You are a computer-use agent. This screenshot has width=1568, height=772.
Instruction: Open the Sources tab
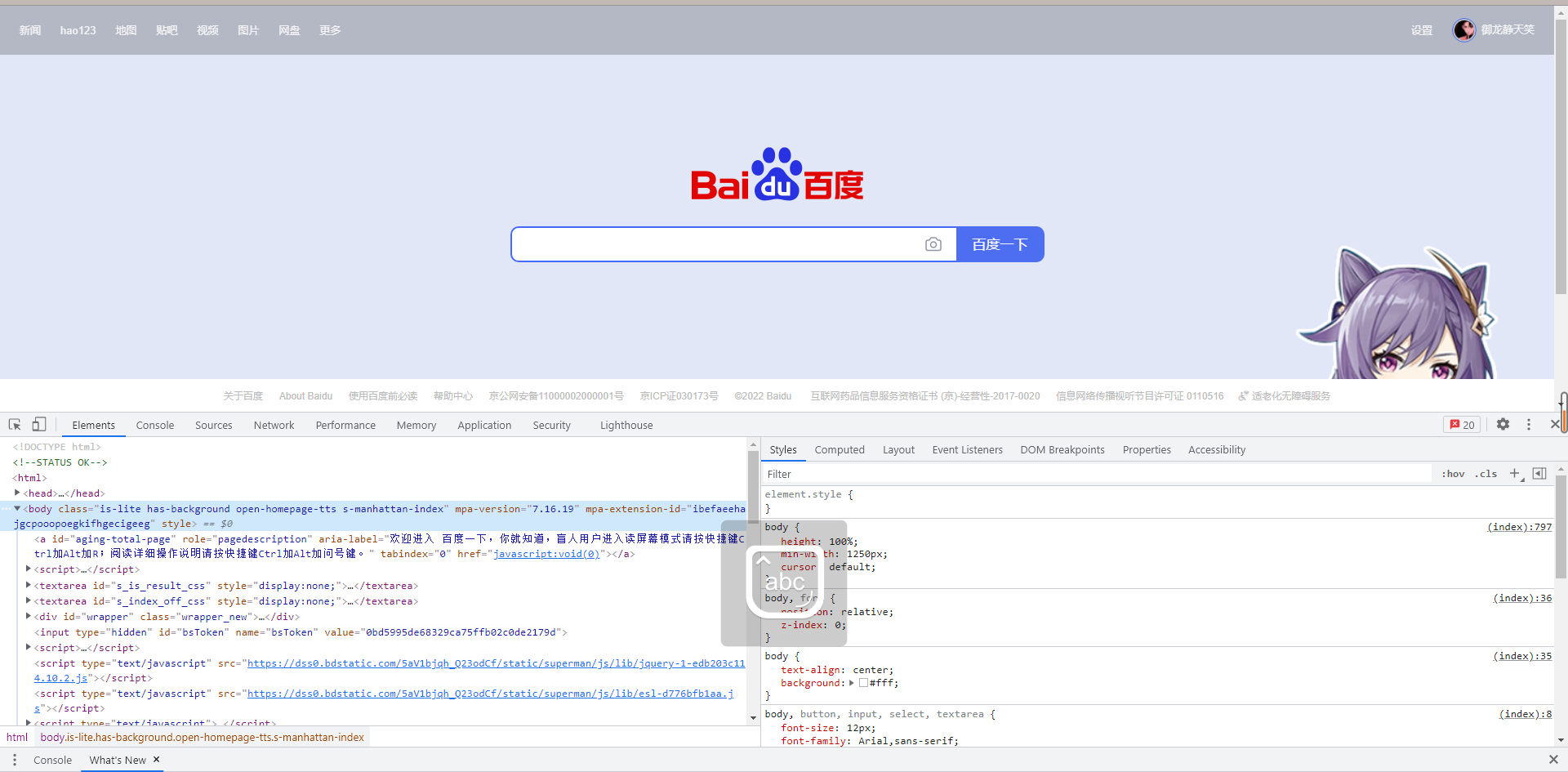click(213, 425)
